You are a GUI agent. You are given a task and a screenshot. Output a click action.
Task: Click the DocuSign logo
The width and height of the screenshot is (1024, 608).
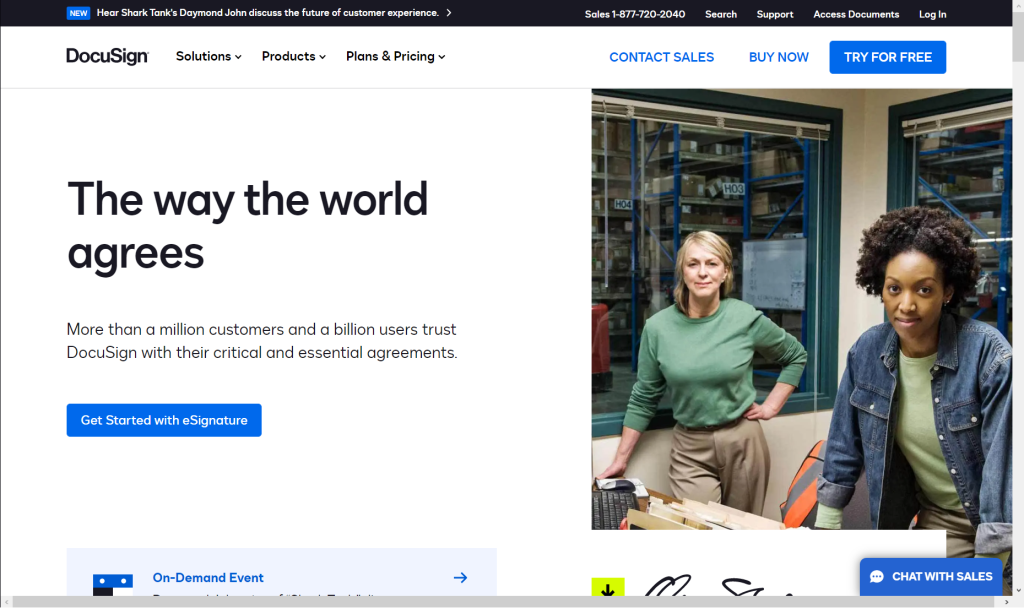[107, 57]
